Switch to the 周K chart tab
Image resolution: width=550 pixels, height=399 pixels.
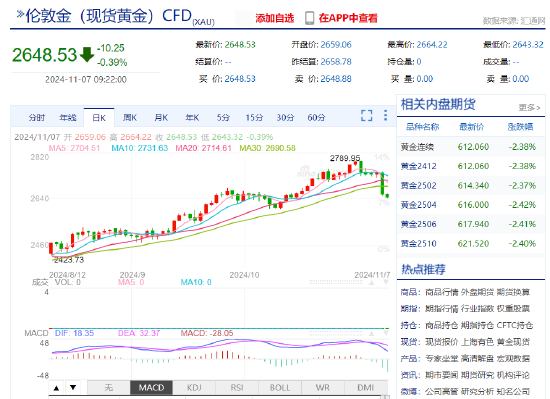click(x=130, y=117)
